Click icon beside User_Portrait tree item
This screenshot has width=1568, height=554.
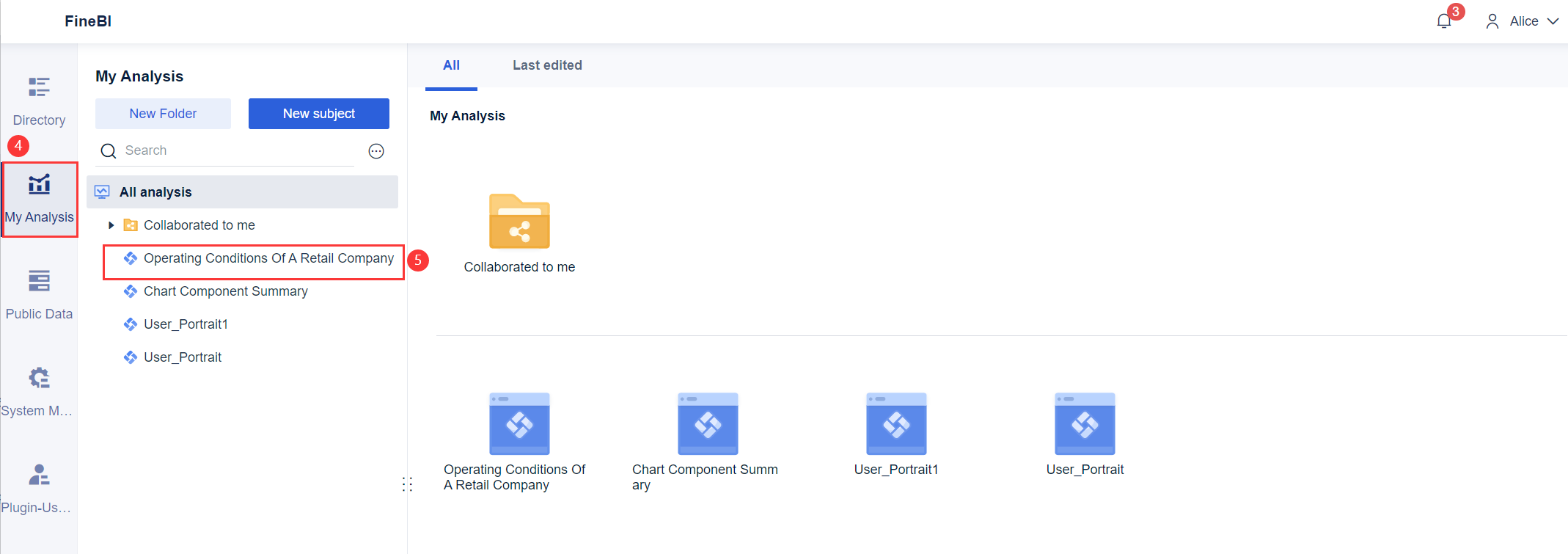pyautogui.click(x=131, y=357)
